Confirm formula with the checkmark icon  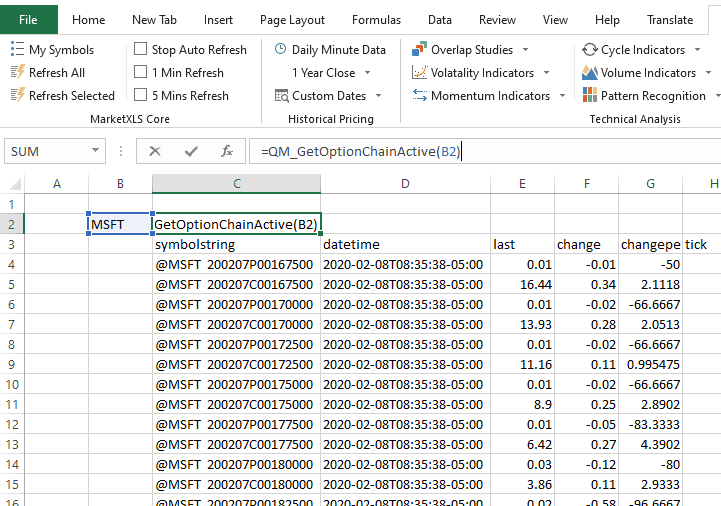tap(191, 151)
